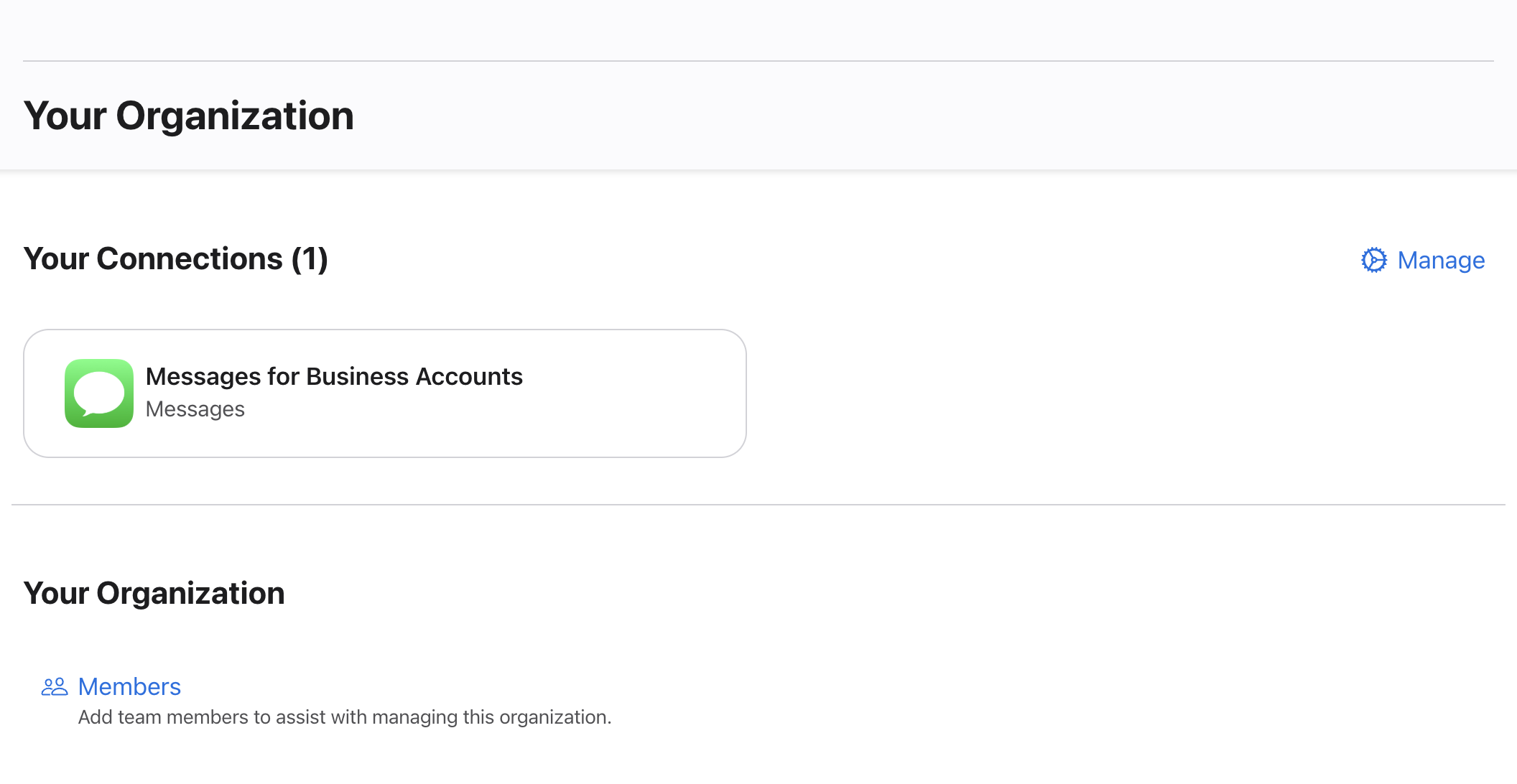
Task: Click the word Accounts in the card title
Action: point(469,376)
